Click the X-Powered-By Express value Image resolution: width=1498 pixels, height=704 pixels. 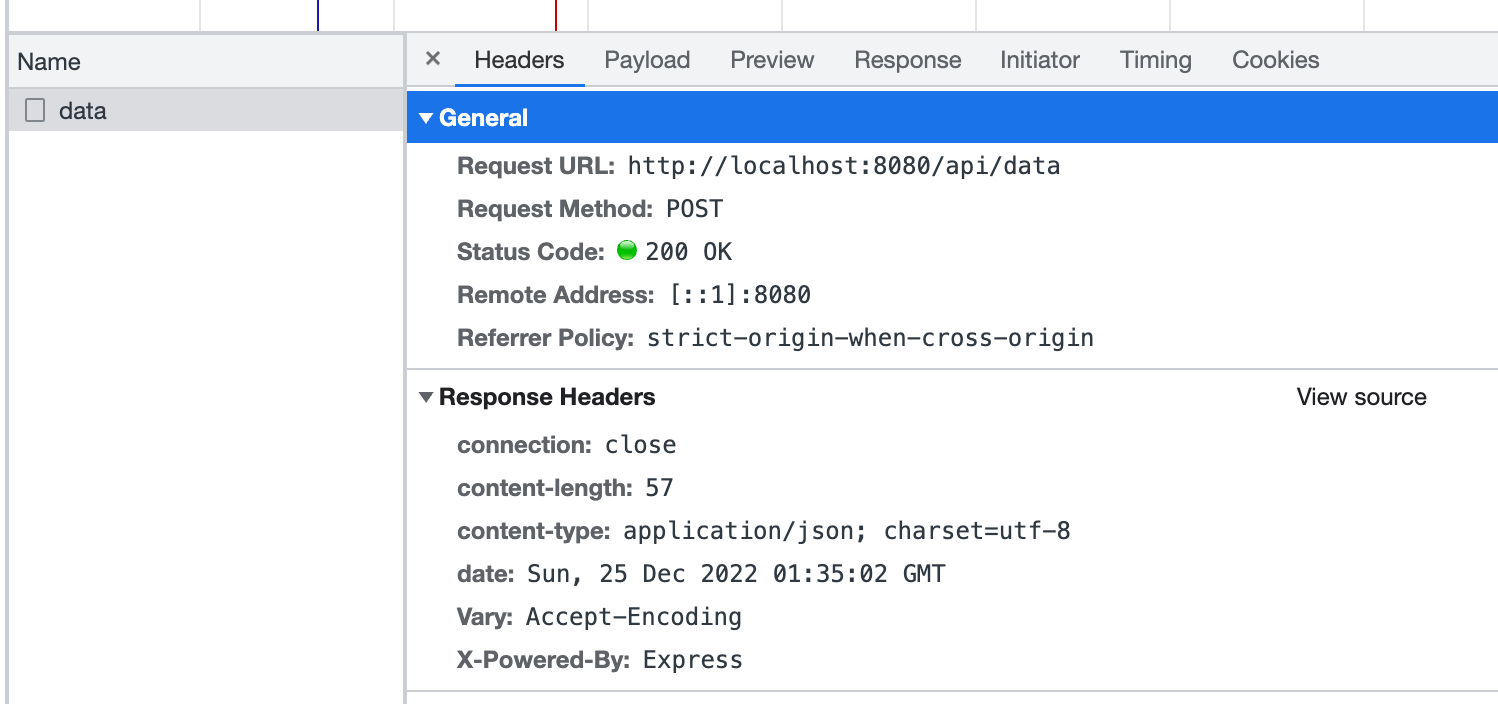(692, 660)
